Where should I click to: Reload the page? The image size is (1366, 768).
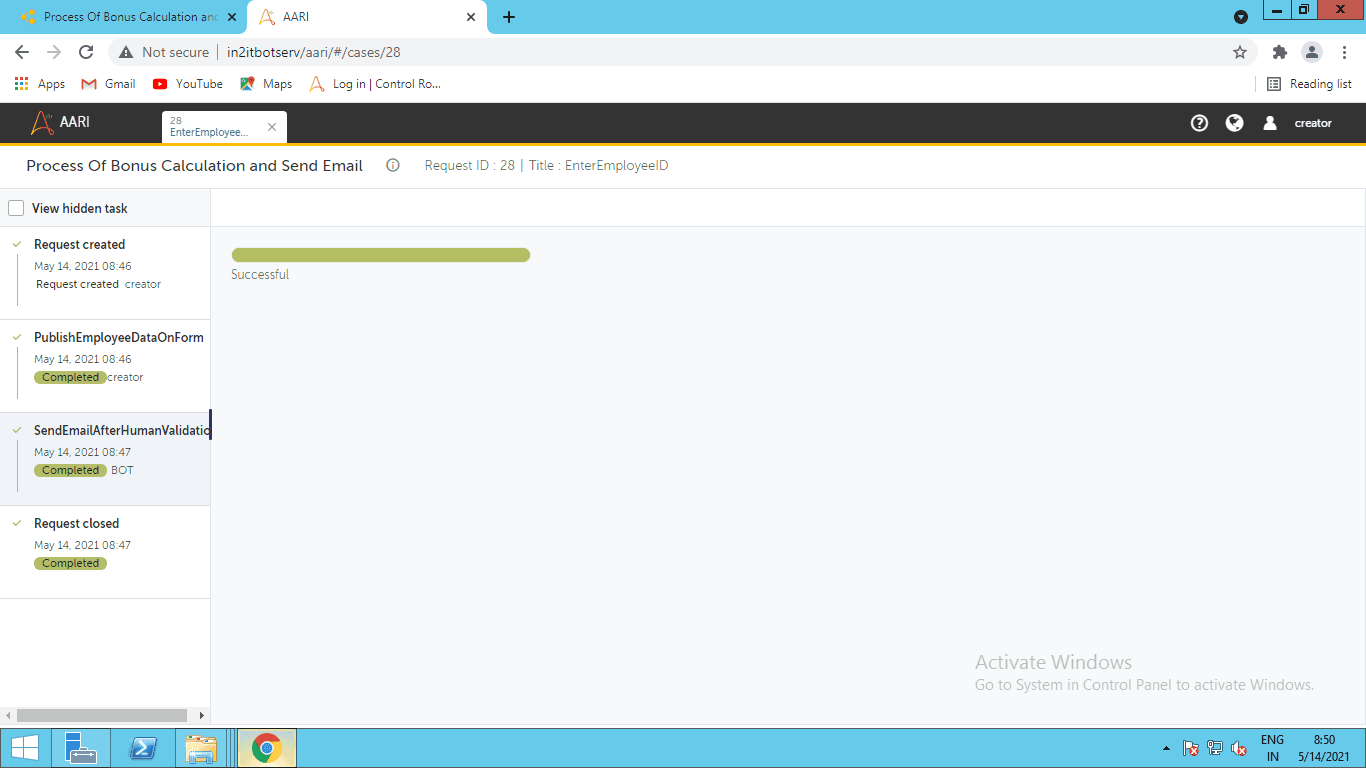pyautogui.click(x=86, y=52)
